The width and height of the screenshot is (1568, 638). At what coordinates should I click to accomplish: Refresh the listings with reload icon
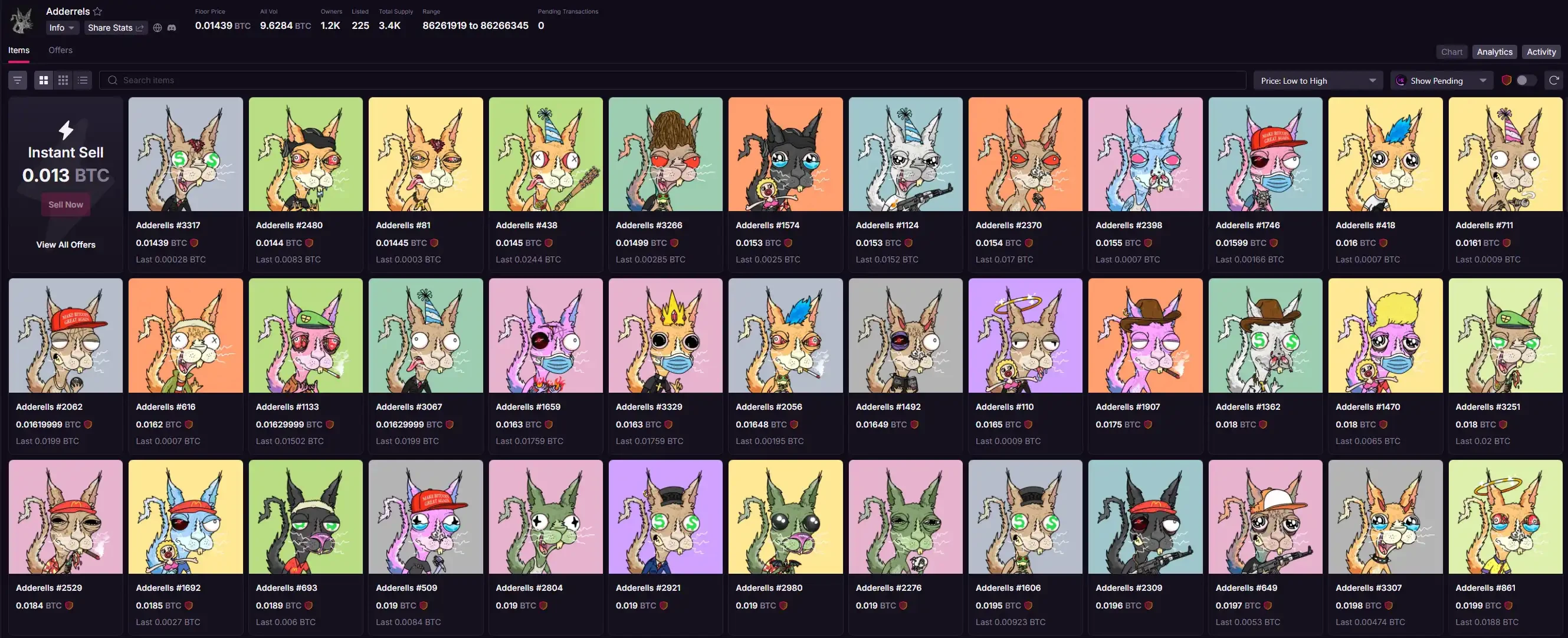point(1553,80)
